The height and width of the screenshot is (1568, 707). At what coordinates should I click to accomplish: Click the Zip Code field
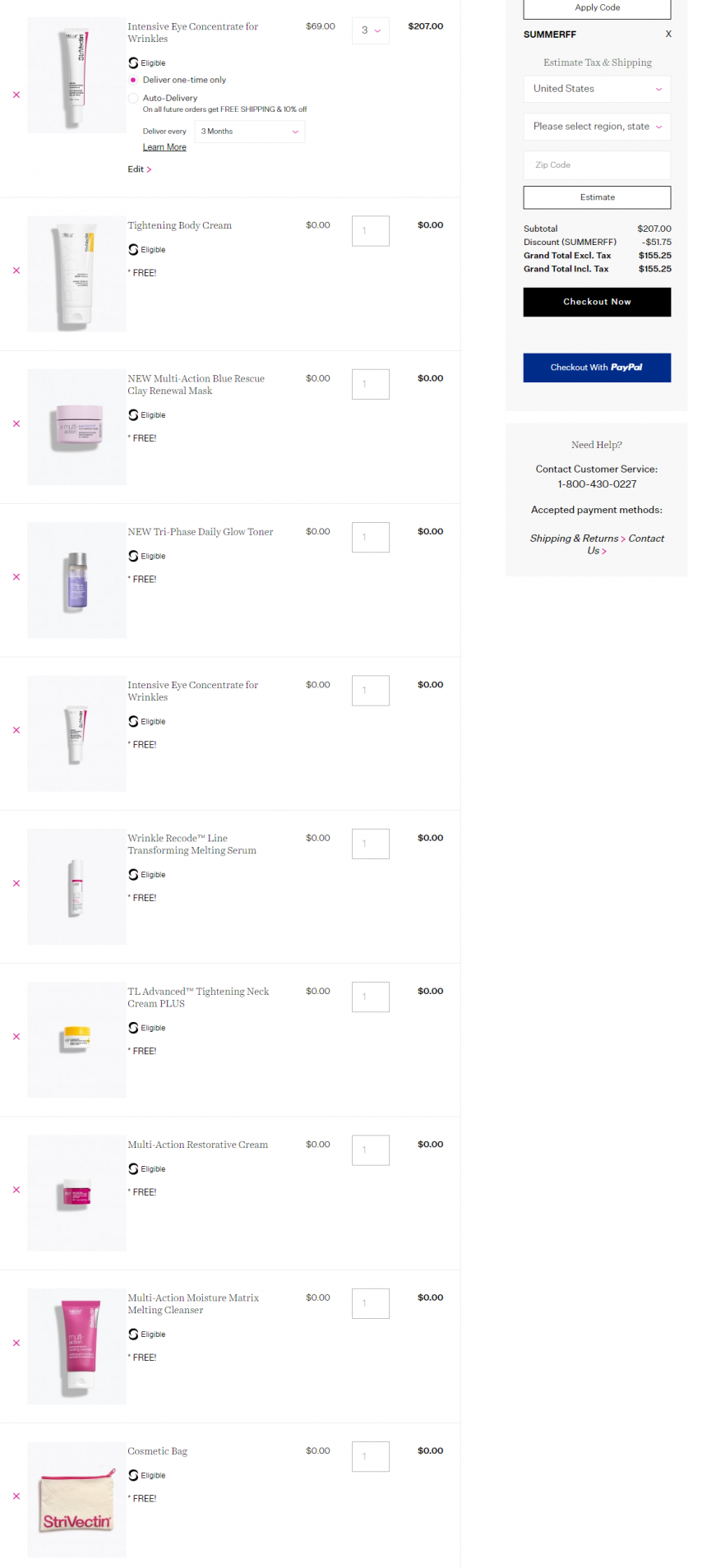597,164
